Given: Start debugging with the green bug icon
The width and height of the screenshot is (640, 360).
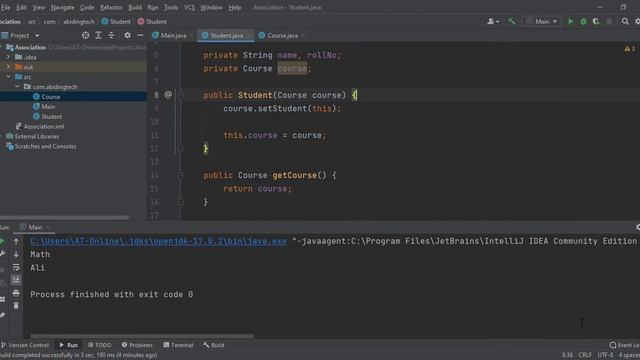Looking at the screenshot, I should (x=583, y=21).
